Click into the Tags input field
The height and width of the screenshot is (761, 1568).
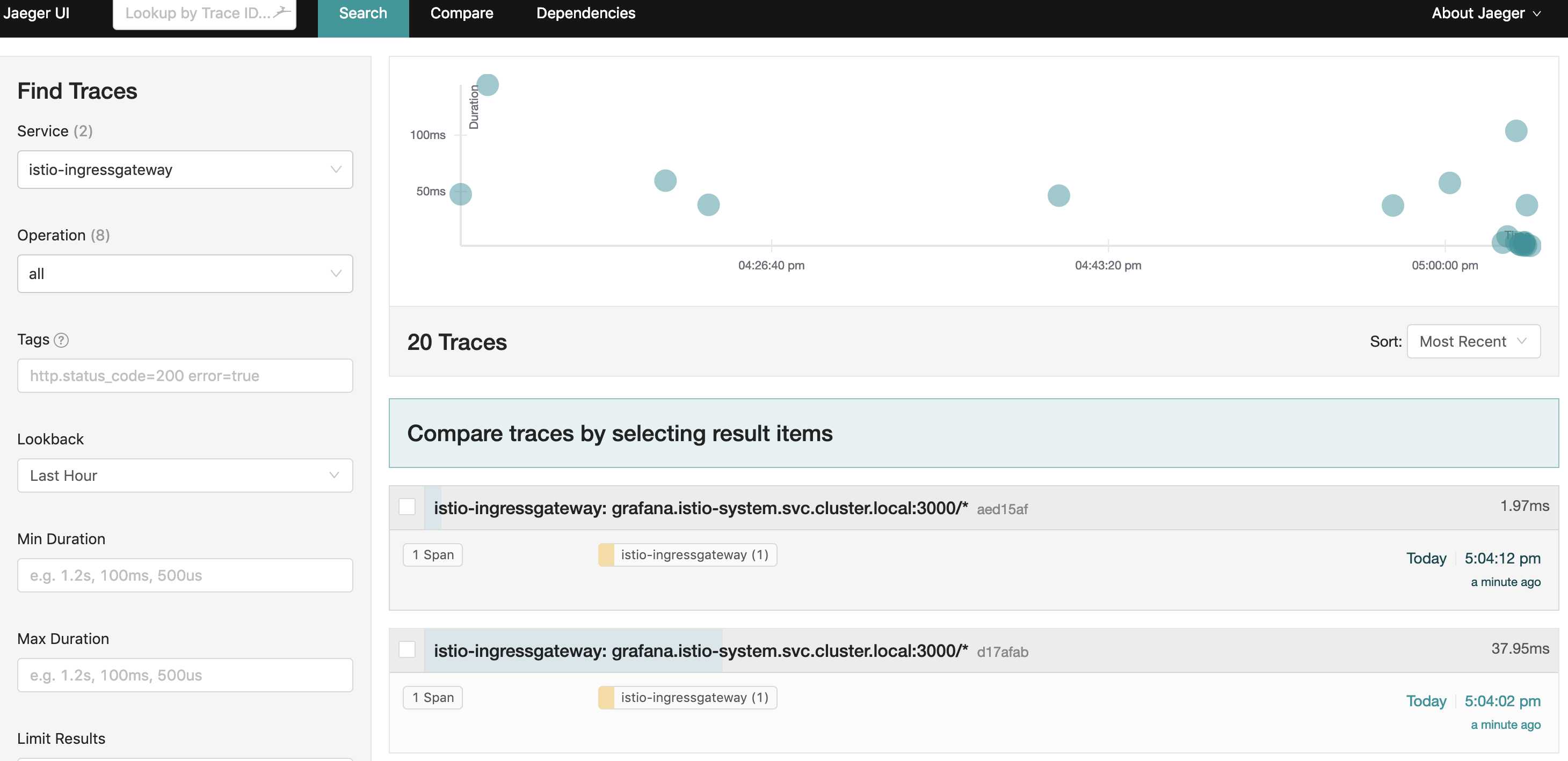click(x=185, y=376)
